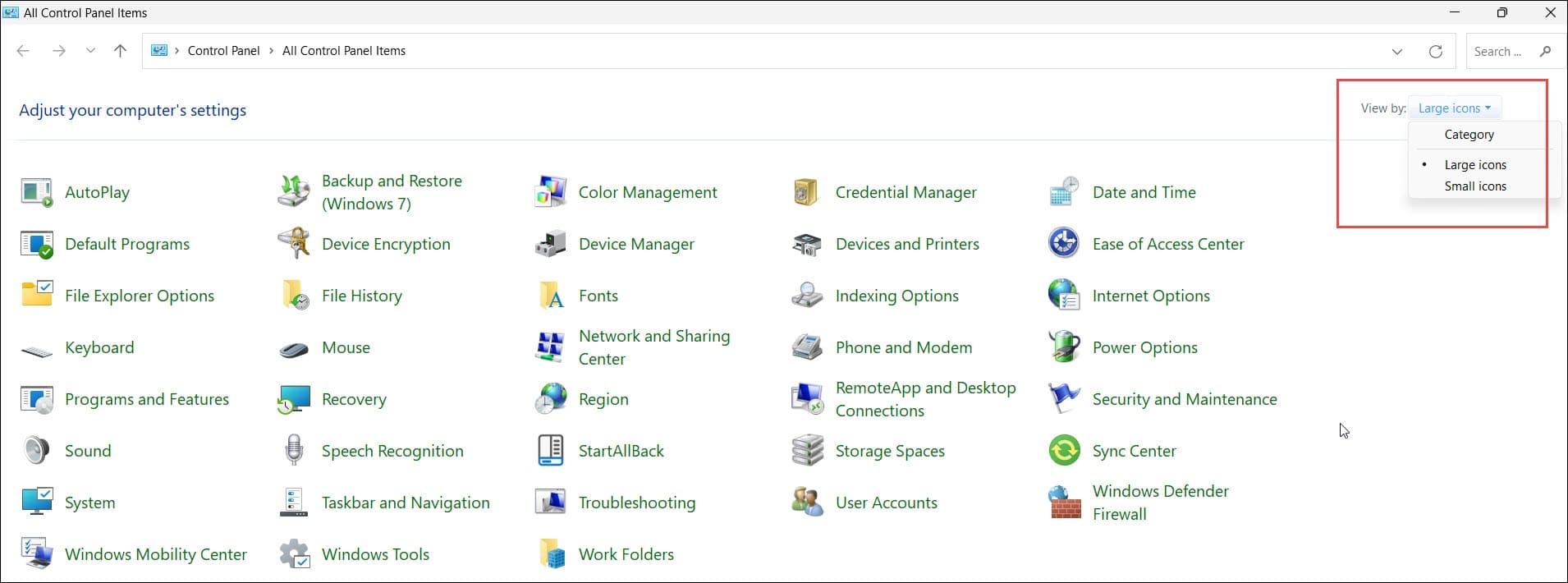
Task: Click the RemoteApp and Desktop Connections icon
Action: pos(807,399)
